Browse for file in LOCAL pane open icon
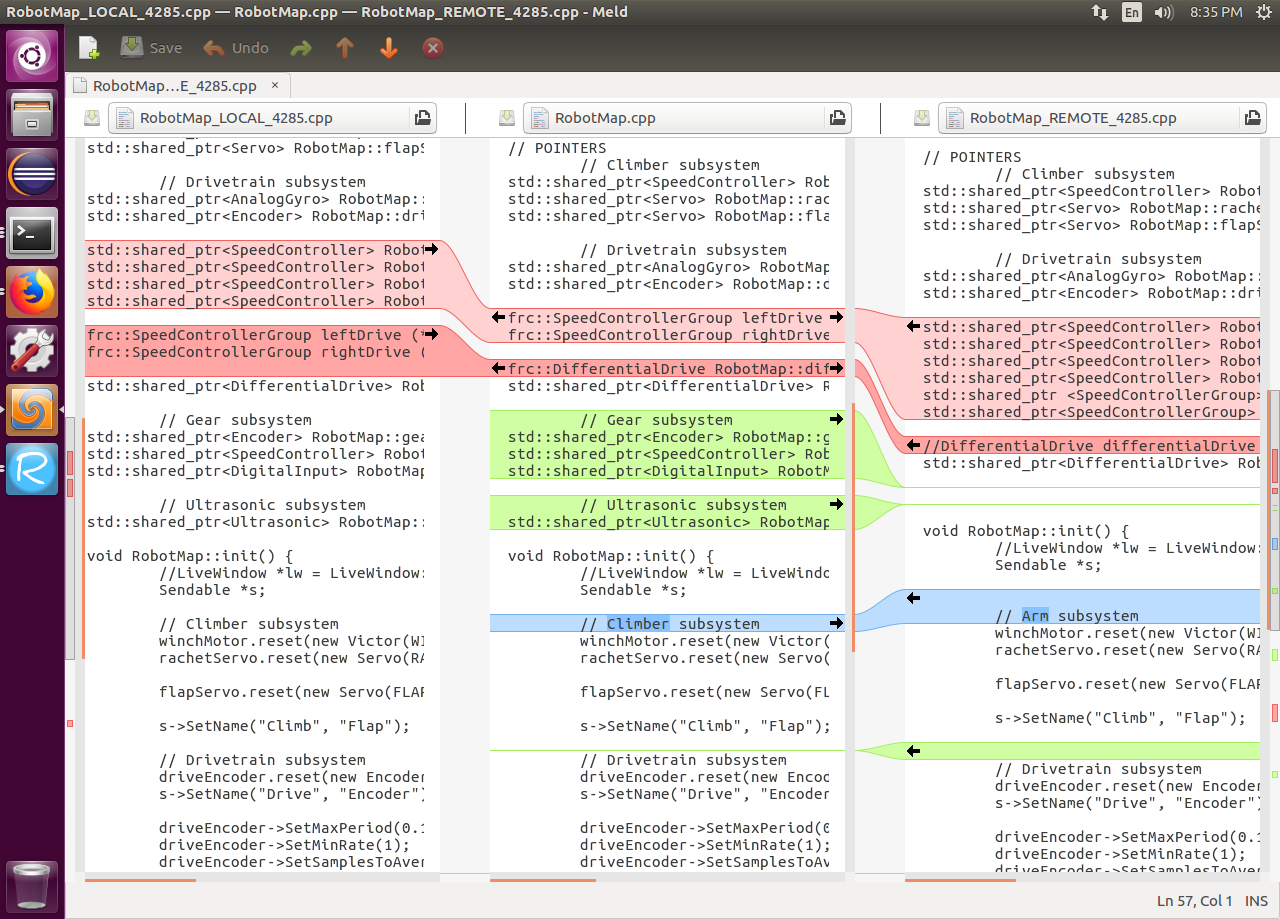Image resolution: width=1280 pixels, height=919 pixels. [424, 118]
